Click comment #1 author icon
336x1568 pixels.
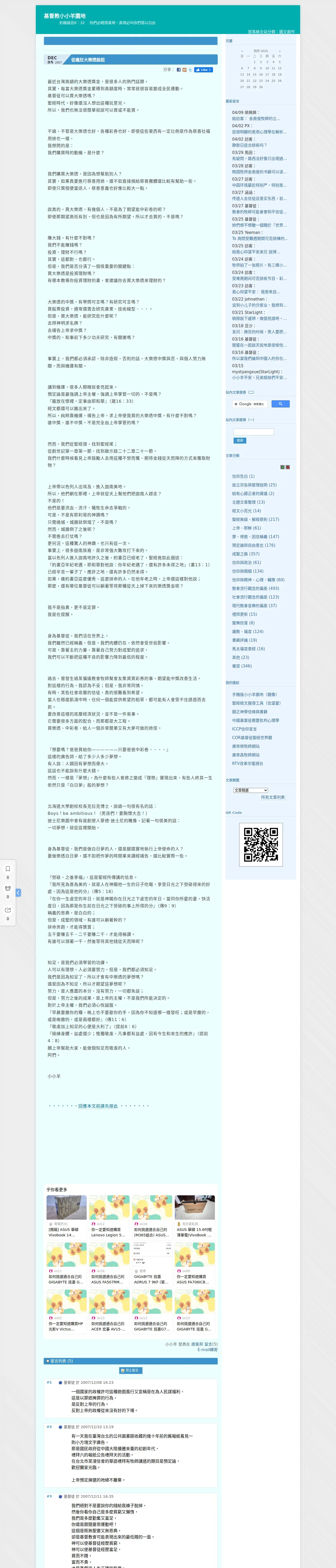pos(61,1382)
